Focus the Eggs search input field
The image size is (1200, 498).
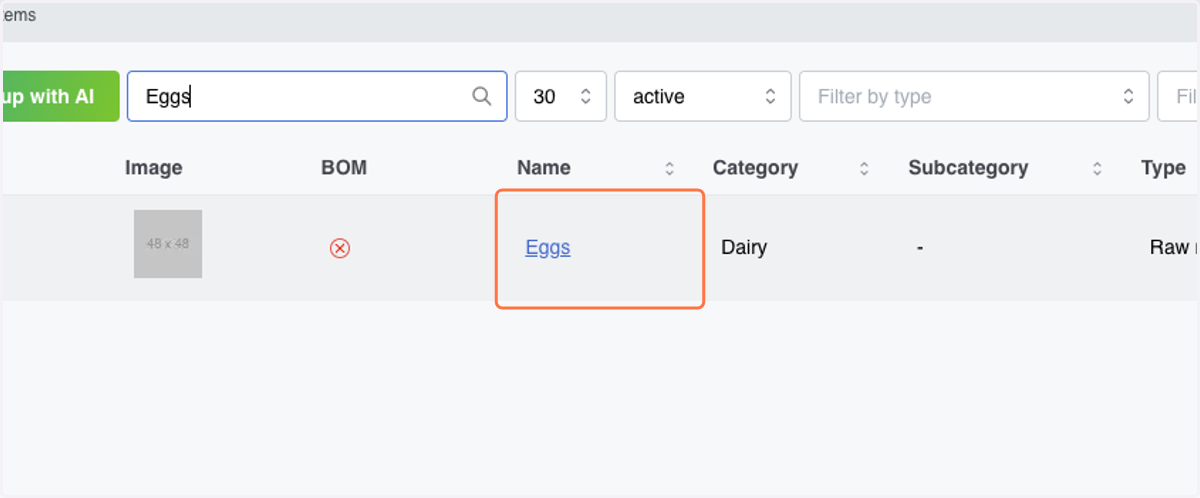[x=317, y=96]
